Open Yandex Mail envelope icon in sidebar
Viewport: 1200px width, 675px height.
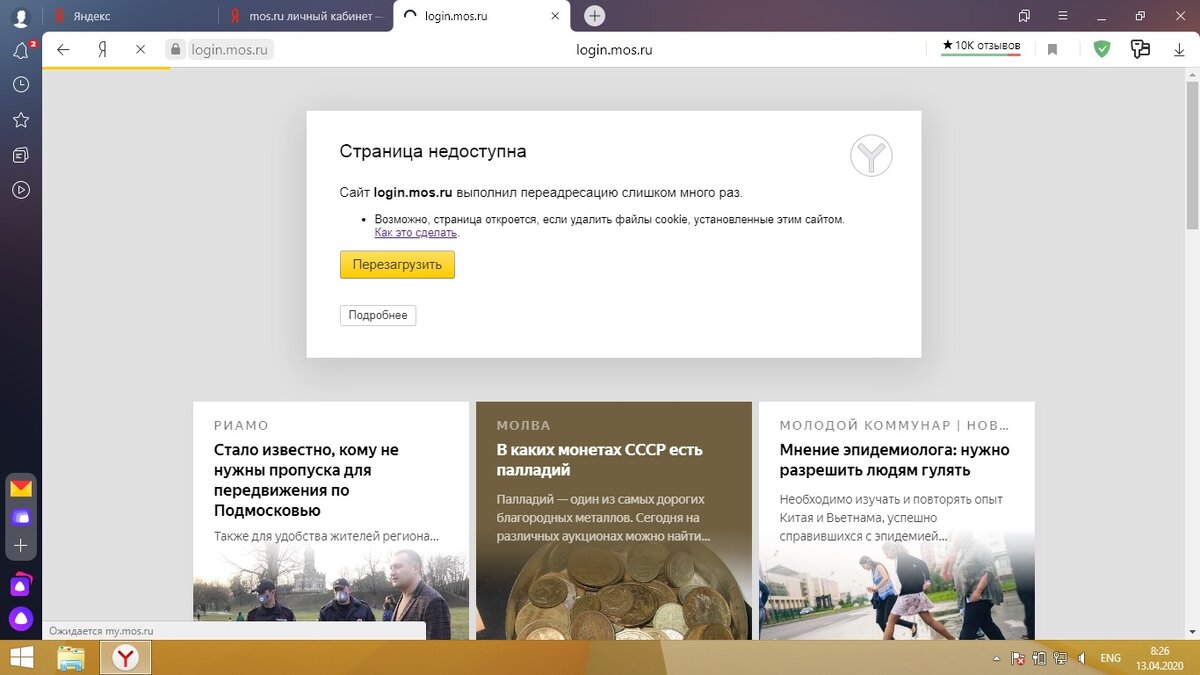click(x=21, y=489)
